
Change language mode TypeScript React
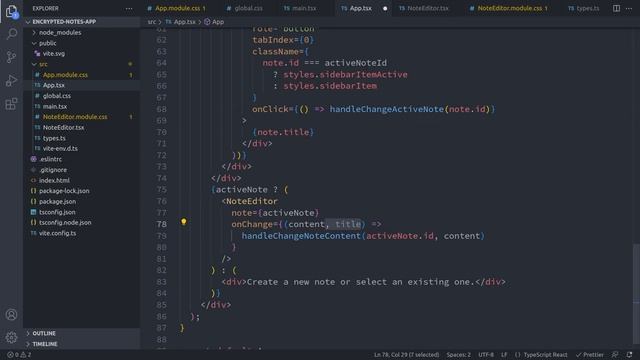point(541,355)
